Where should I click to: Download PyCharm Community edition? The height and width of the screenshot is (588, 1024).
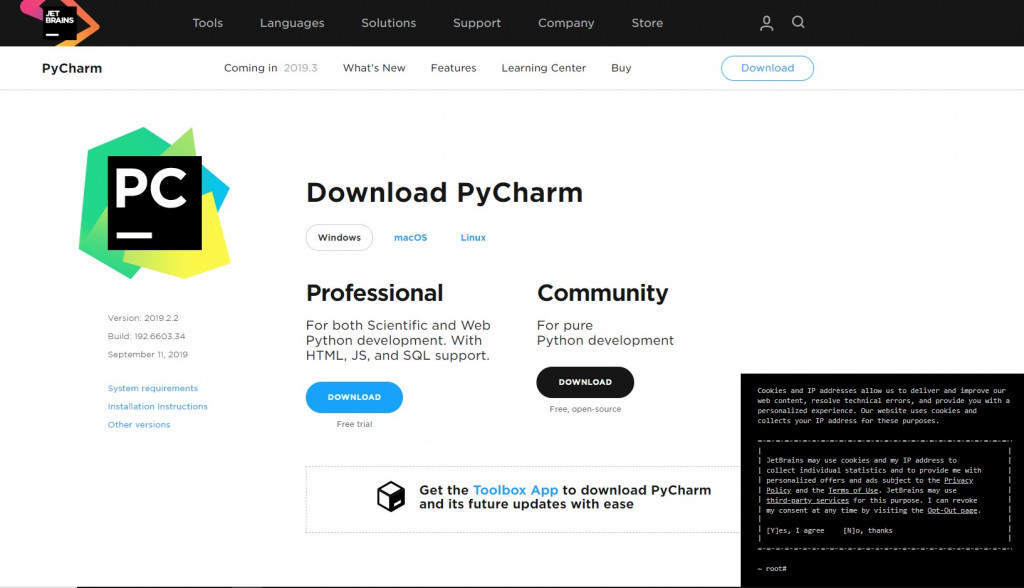pos(585,382)
